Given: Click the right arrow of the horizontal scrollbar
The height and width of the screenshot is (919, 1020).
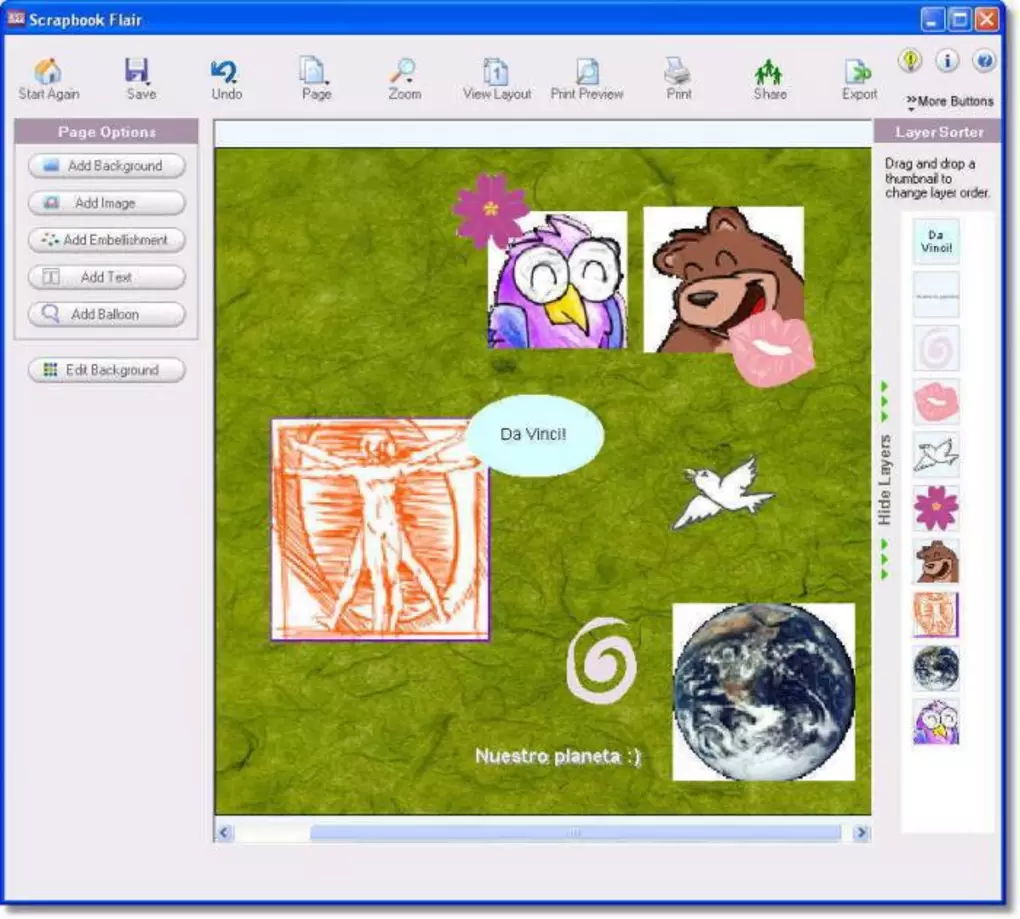Looking at the screenshot, I should (x=861, y=832).
